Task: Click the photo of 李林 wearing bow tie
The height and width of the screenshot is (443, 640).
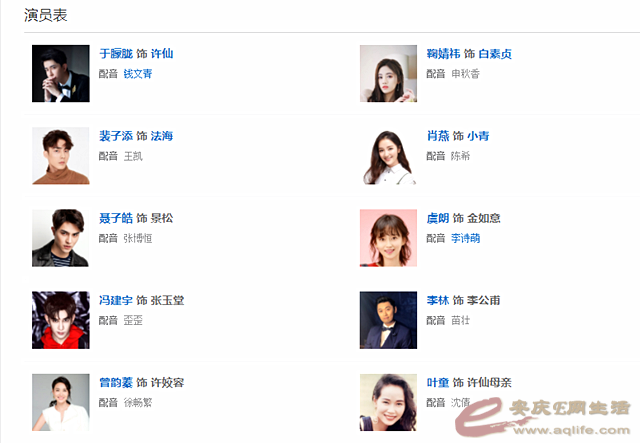Action: (x=388, y=320)
